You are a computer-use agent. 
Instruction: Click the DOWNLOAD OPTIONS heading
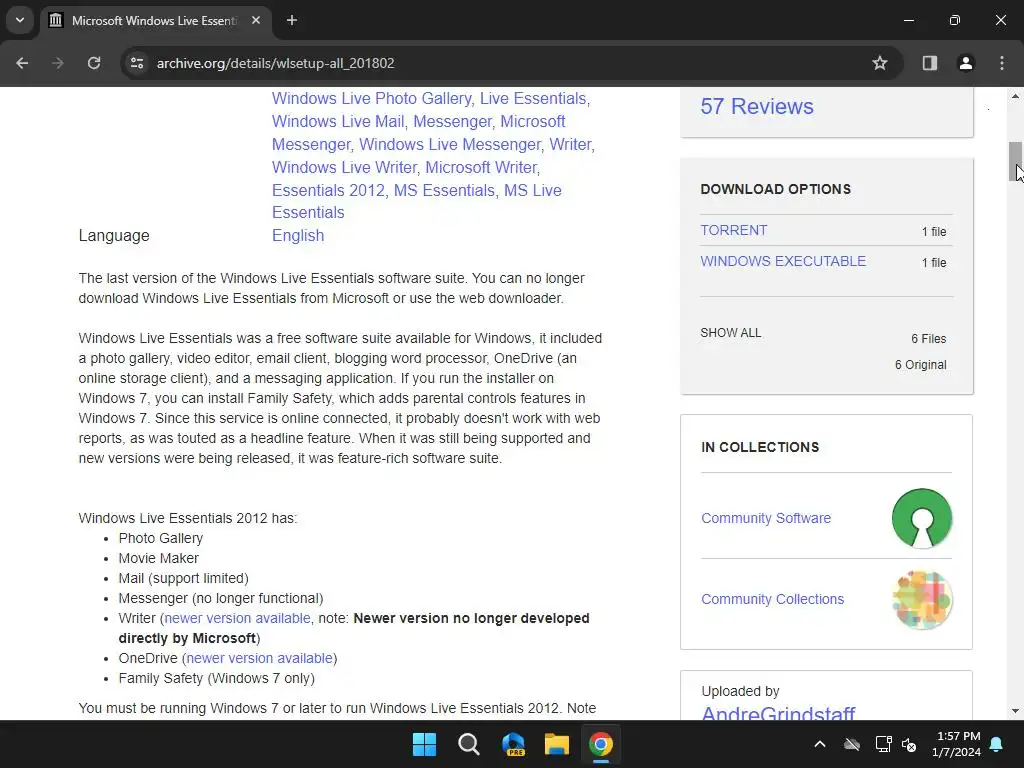click(775, 189)
